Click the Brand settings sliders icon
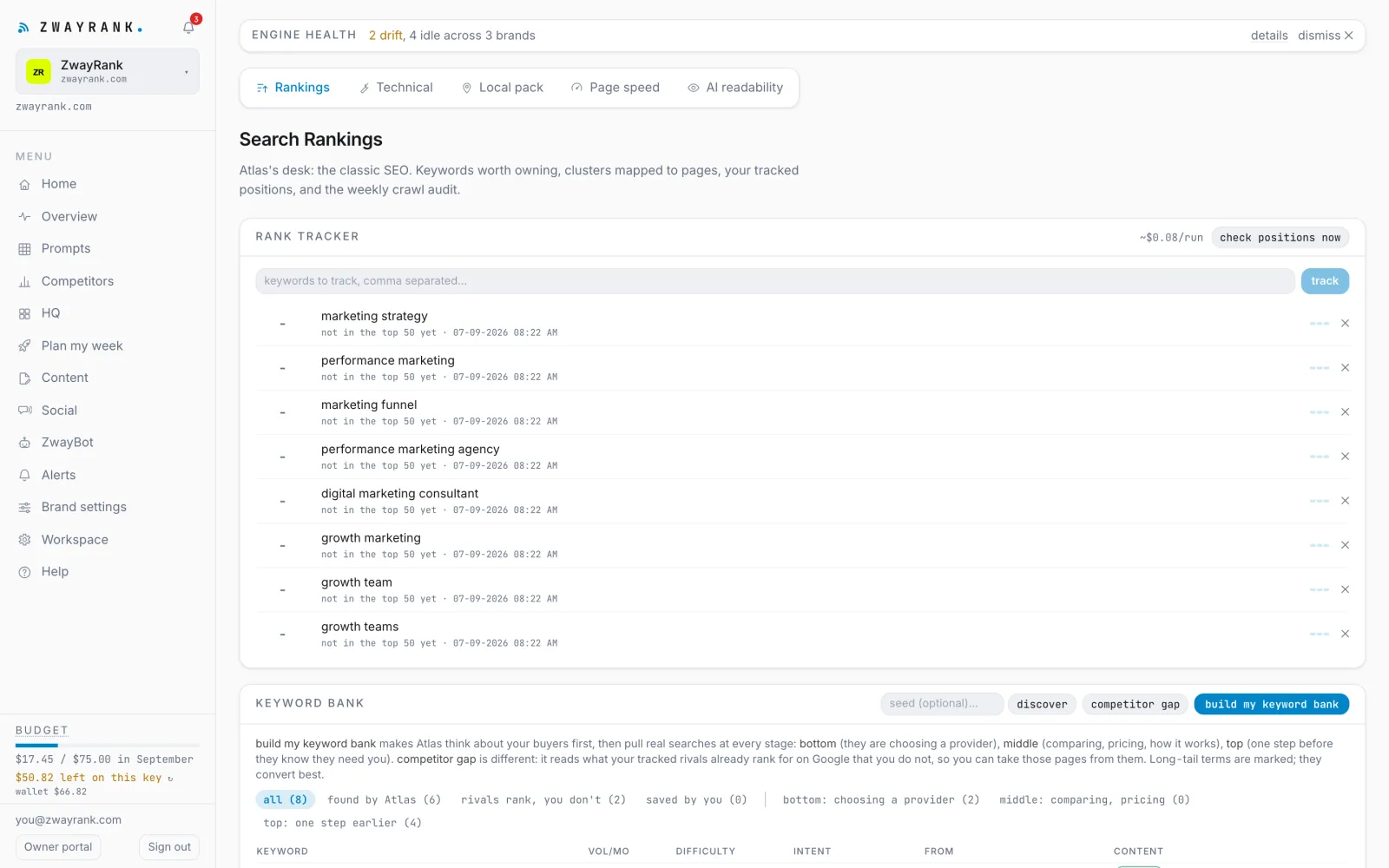 tap(24, 507)
